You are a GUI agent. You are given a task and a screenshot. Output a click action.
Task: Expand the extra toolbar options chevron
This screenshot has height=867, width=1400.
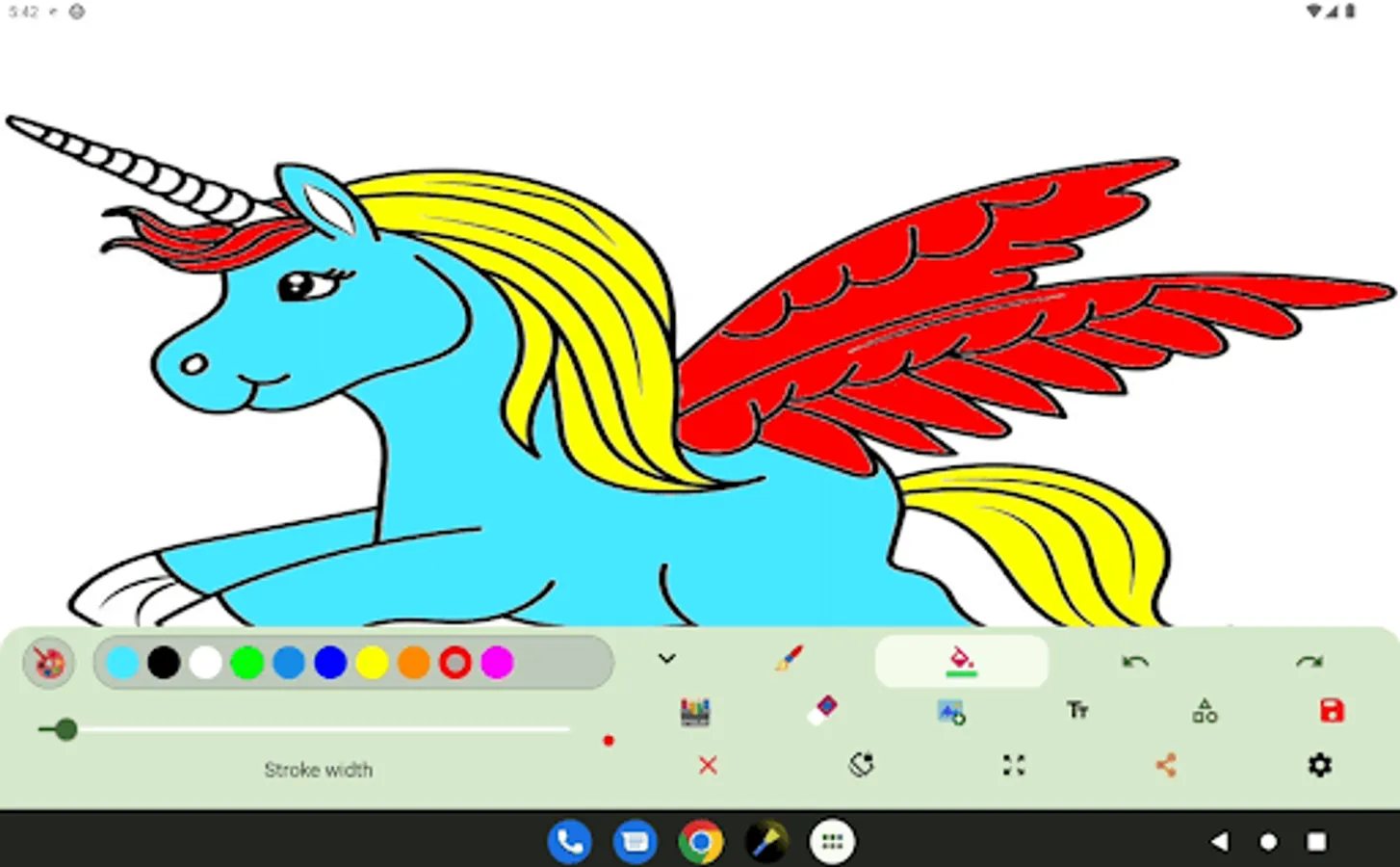pyautogui.click(x=666, y=659)
